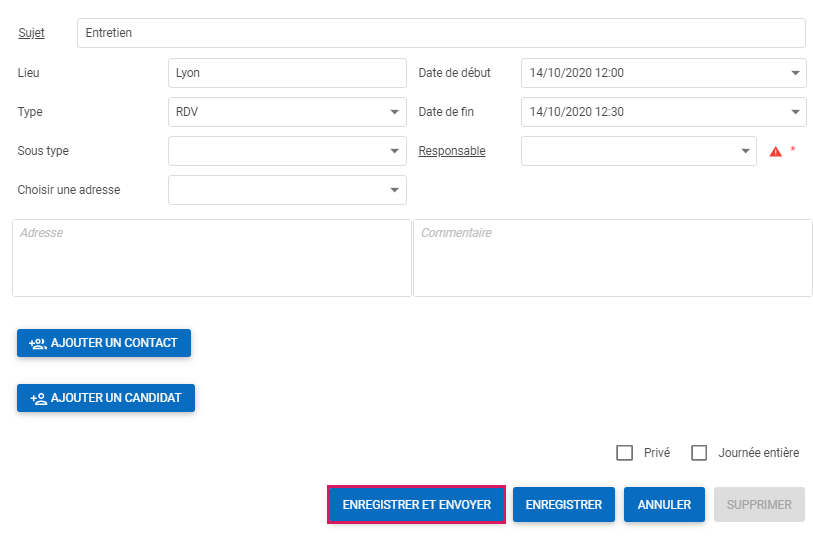Click the red warning icon beside Responsable

[x=775, y=152]
